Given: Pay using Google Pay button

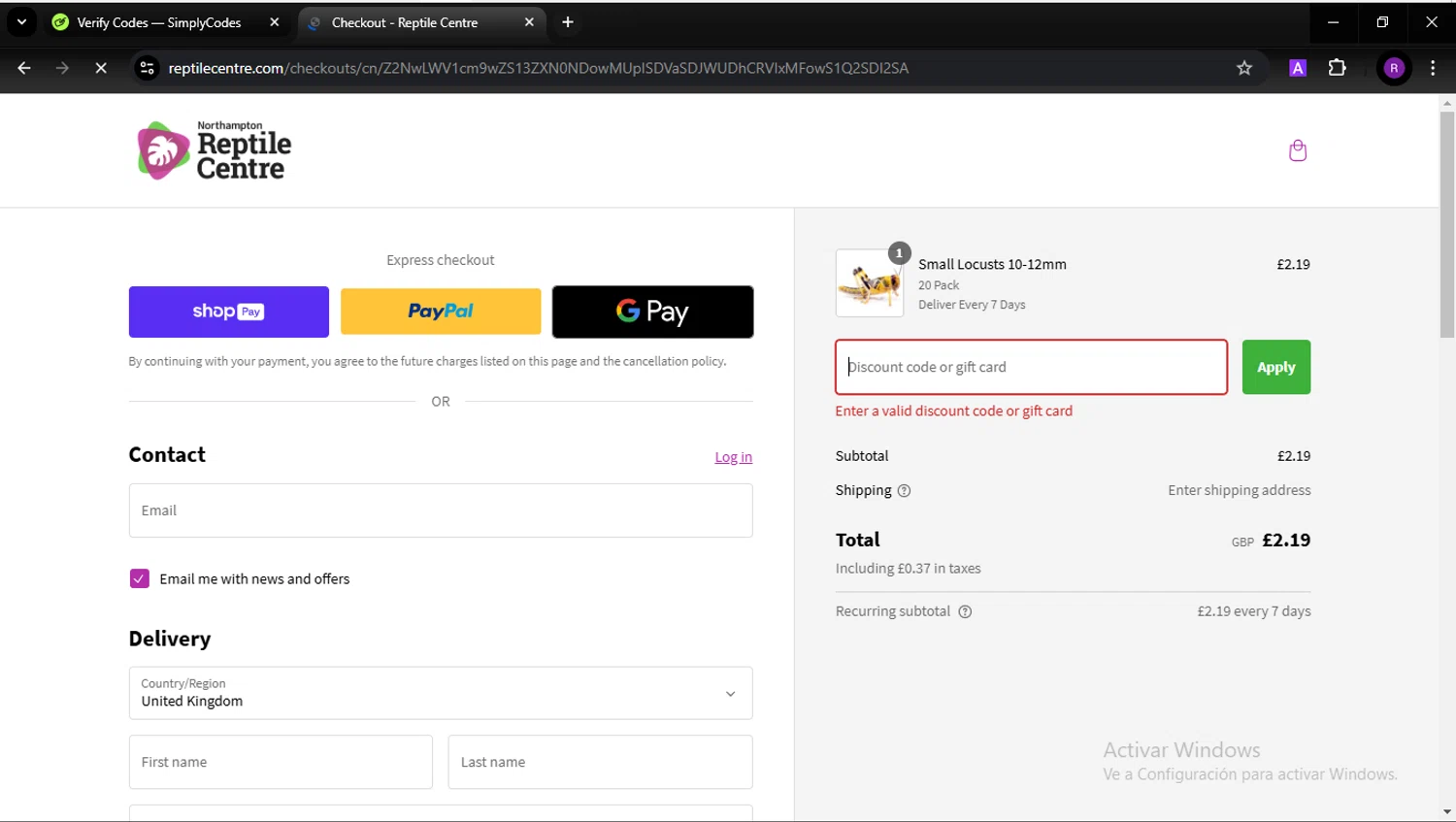Looking at the screenshot, I should click(x=652, y=312).
